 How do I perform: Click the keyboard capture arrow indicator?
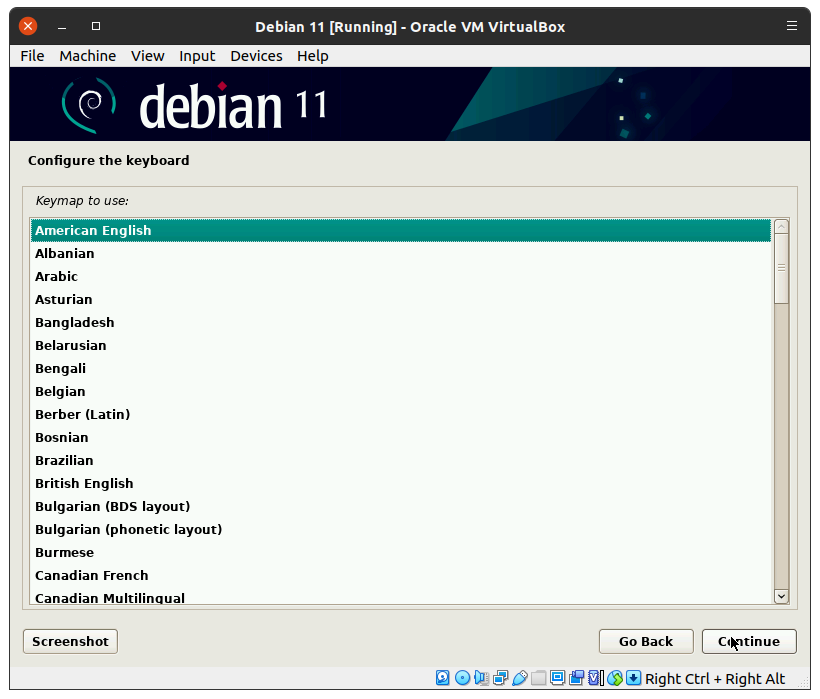pyautogui.click(x=634, y=679)
